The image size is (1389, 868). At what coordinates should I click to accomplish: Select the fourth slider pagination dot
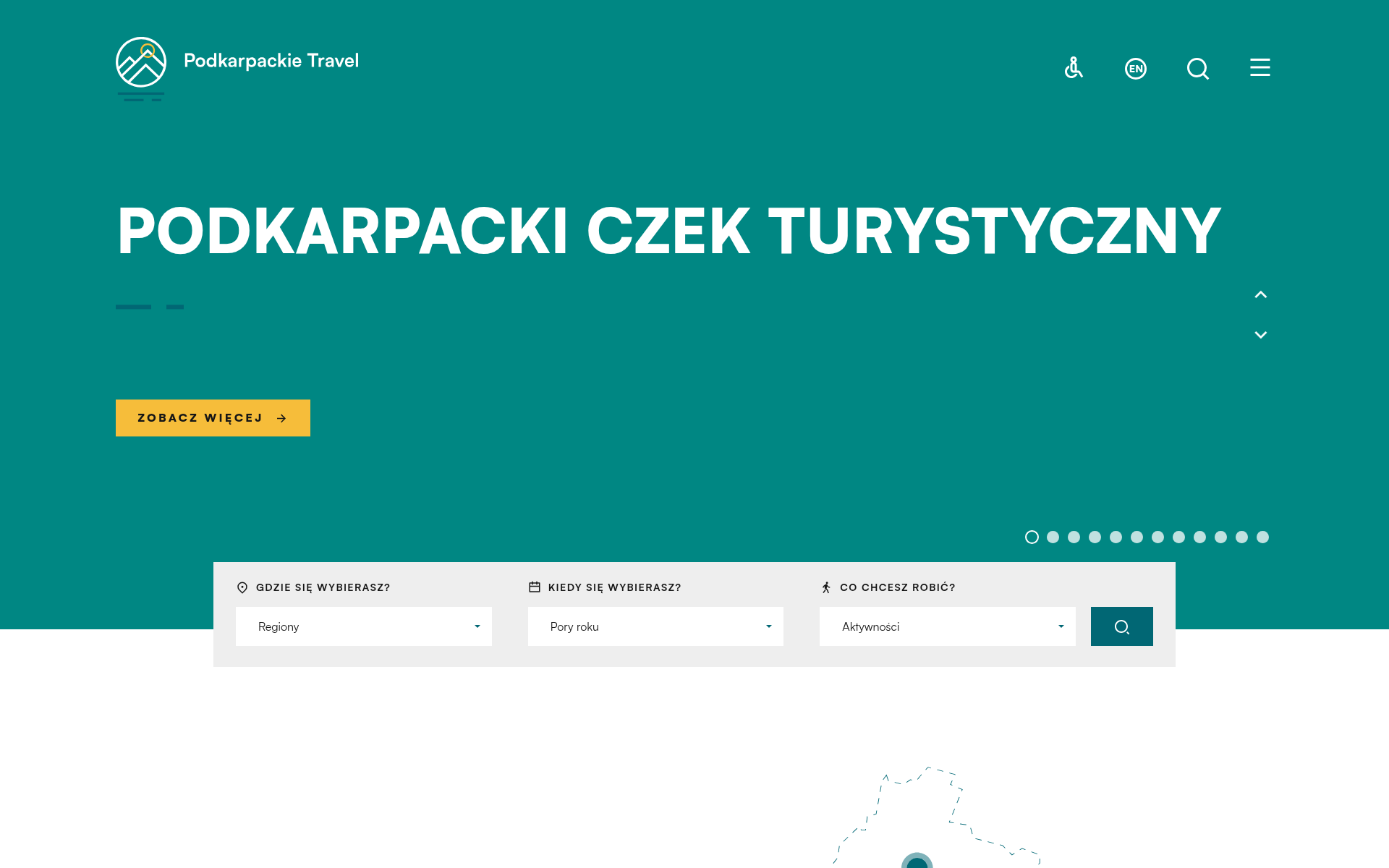(x=1095, y=537)
